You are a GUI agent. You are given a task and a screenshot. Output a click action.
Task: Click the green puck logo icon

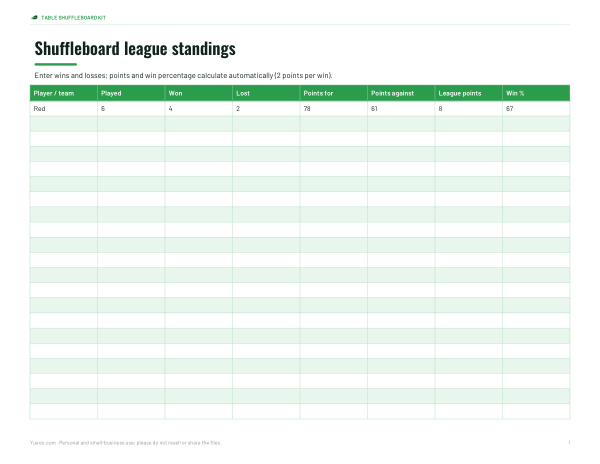[34, 17]
